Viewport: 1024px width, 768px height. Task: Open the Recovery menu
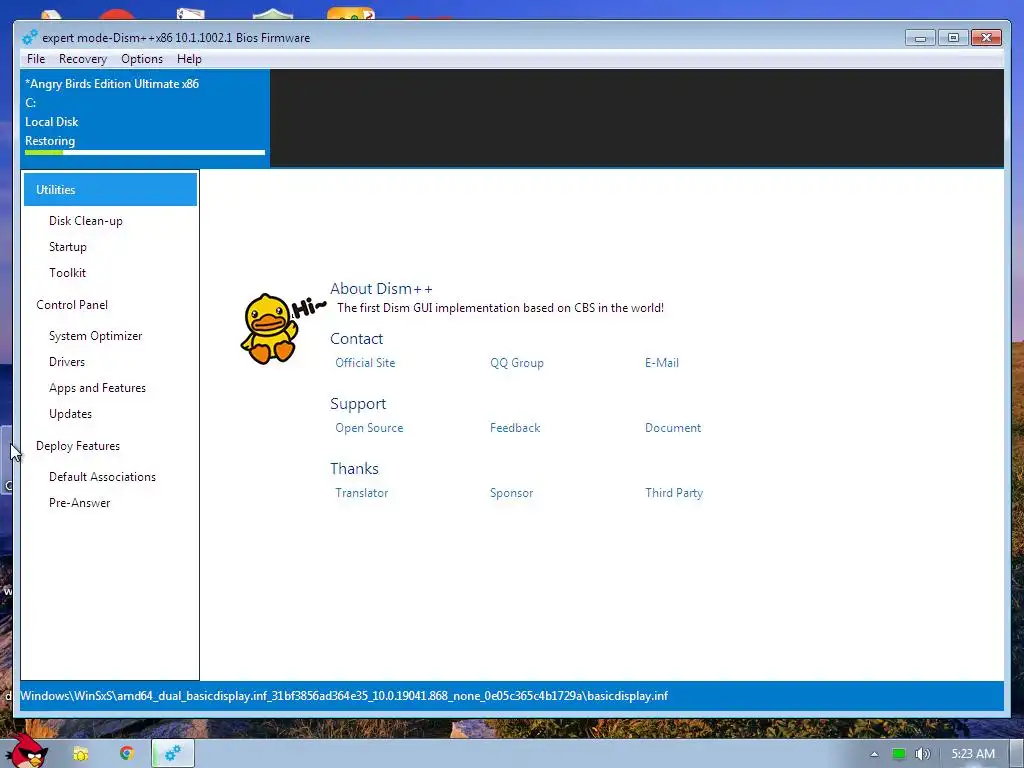click(83, 59)
